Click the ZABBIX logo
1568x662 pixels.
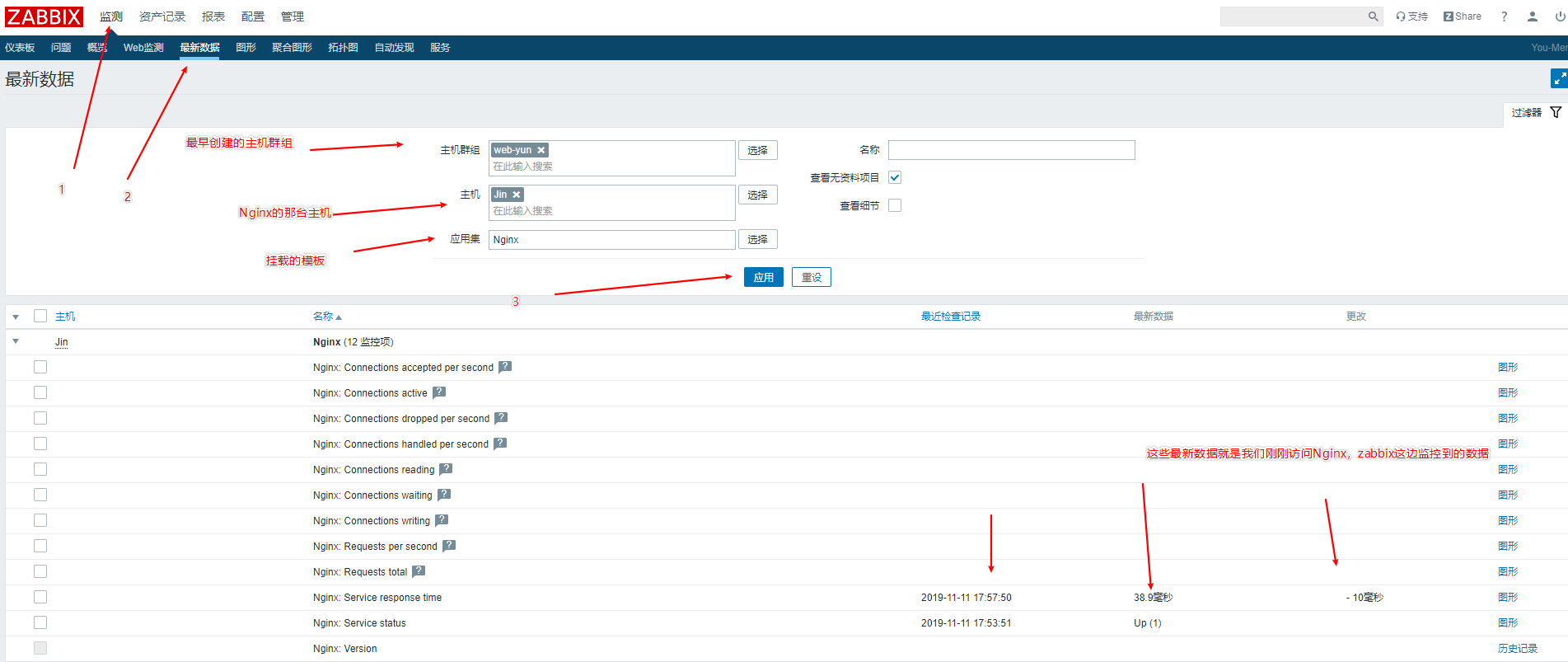tap(44, 16)
